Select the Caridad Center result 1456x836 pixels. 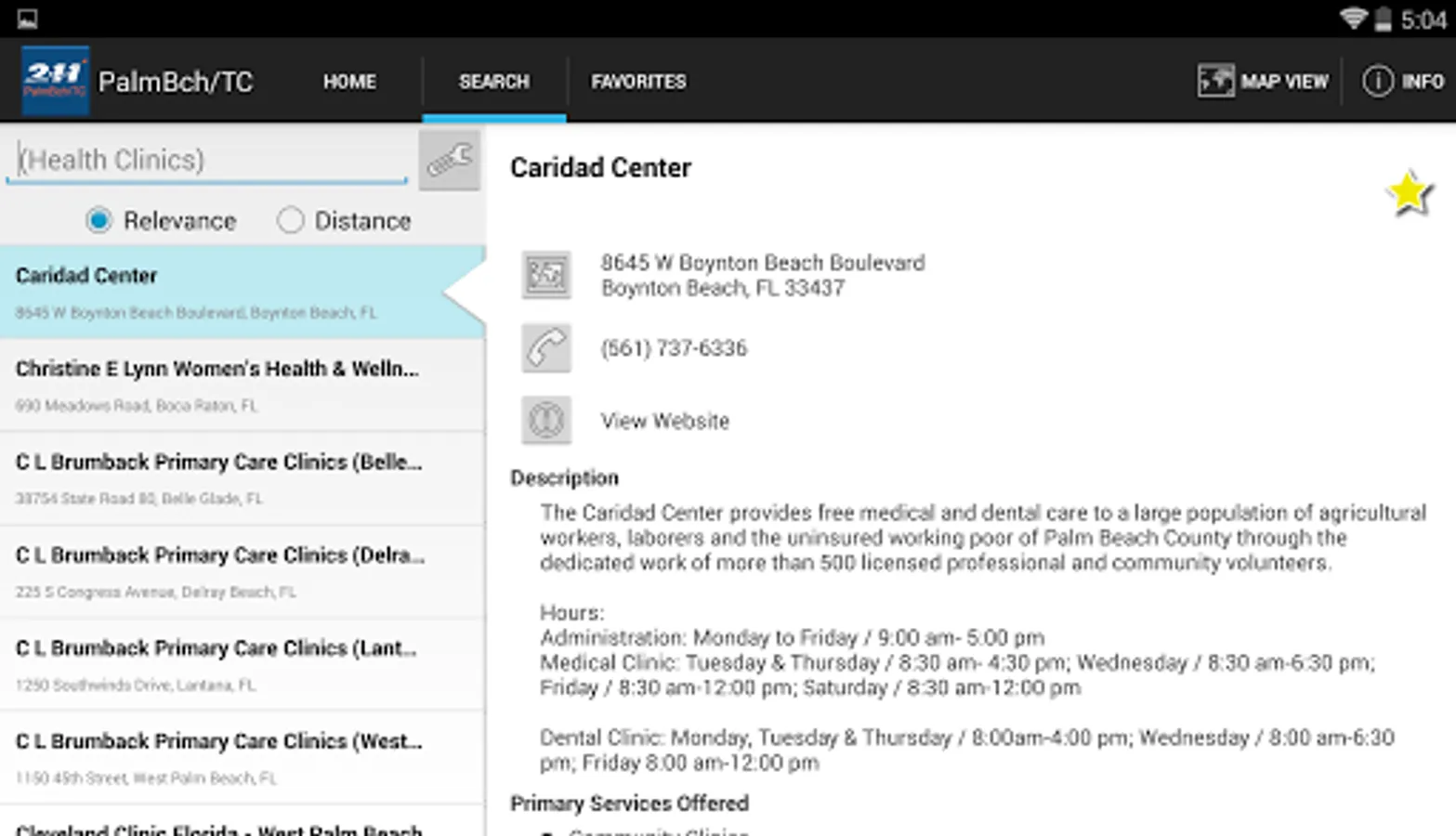(x=243, y=292)
